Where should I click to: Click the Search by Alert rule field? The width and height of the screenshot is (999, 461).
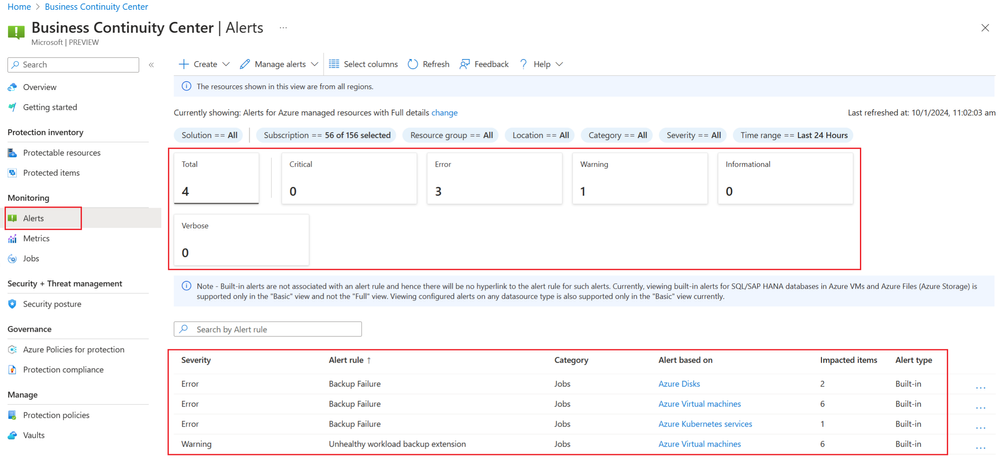[268, 329]
